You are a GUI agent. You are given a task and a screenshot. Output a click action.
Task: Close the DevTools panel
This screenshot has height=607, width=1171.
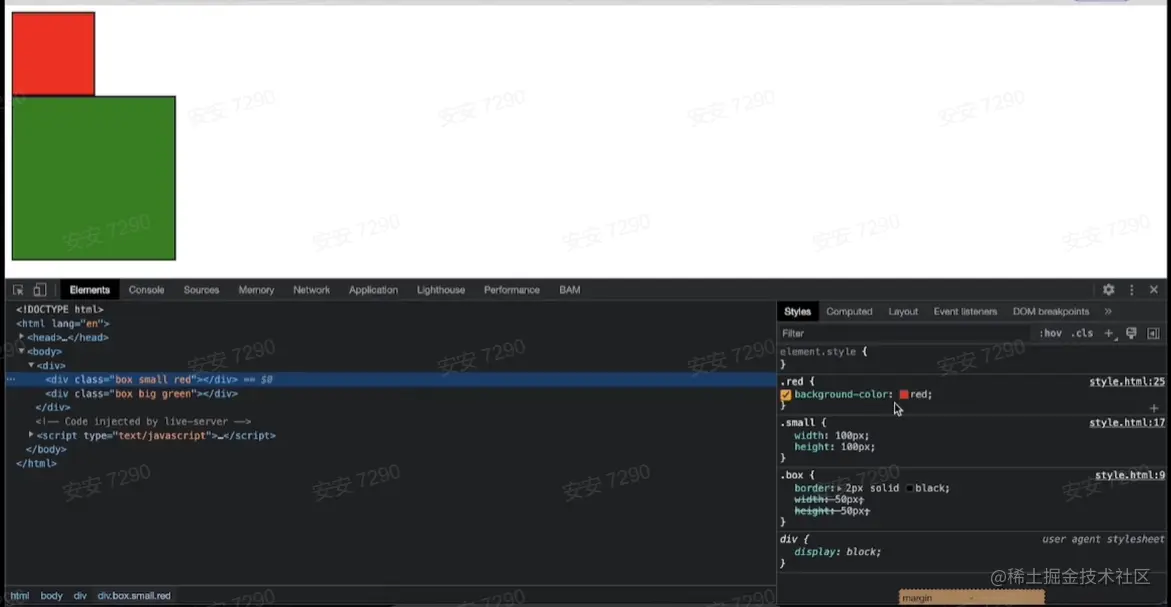(x=1154, y=290)
